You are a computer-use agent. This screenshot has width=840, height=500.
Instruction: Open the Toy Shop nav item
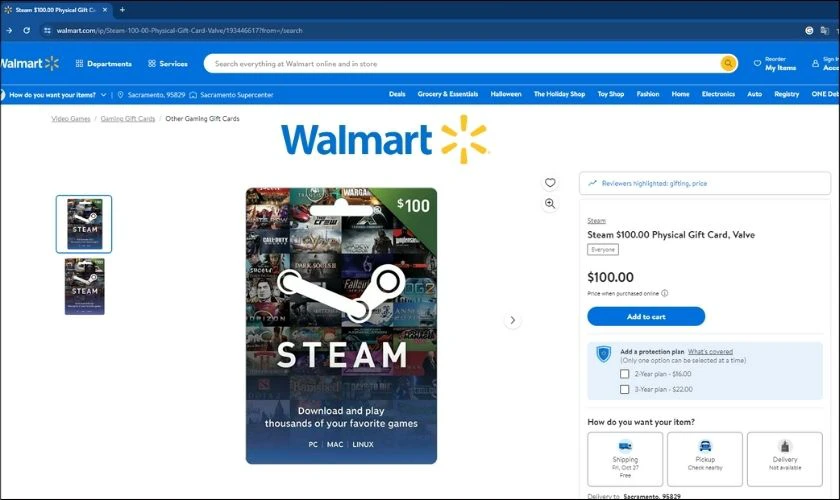coord(611,94)
